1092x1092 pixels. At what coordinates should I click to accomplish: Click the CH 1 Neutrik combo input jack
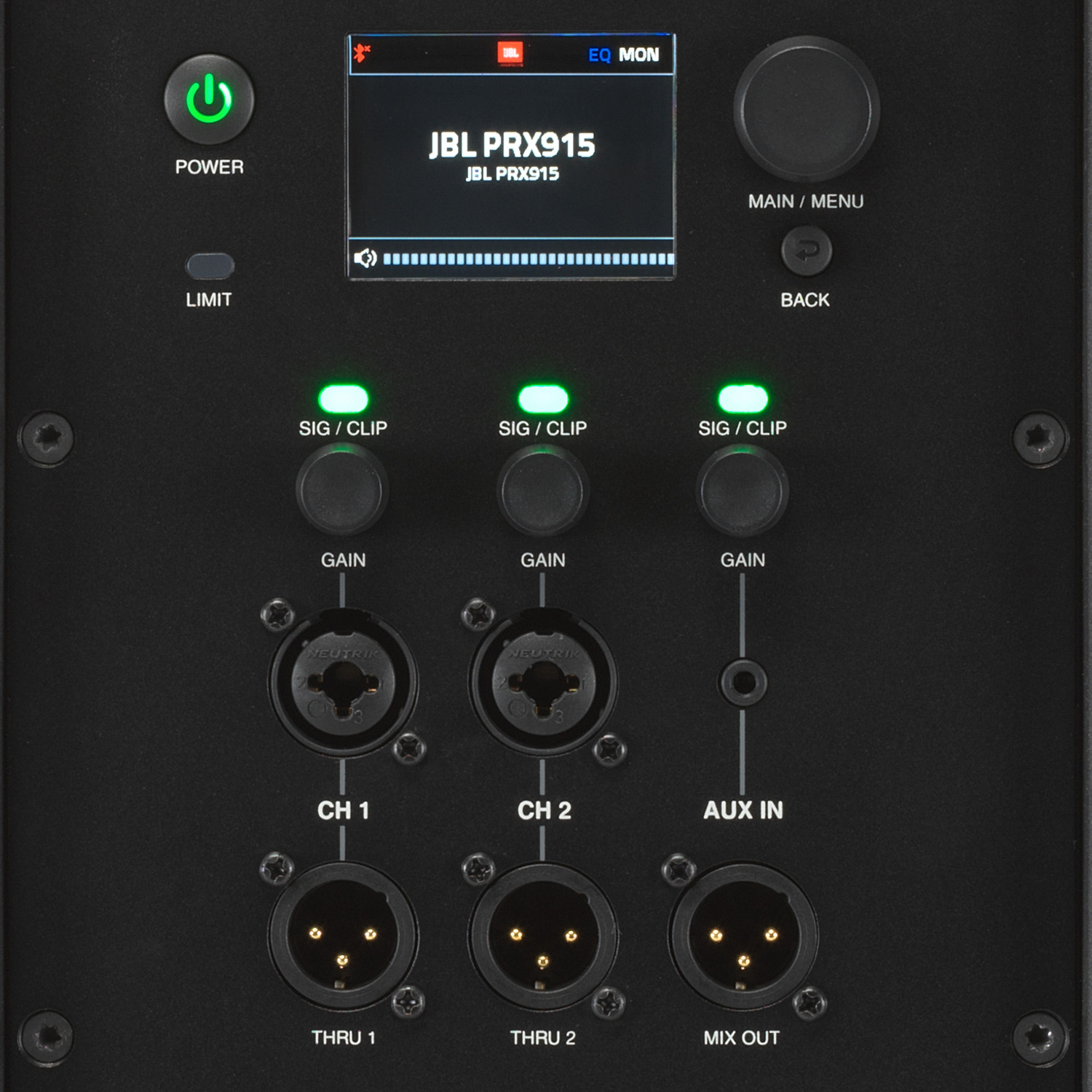(343, 683)
